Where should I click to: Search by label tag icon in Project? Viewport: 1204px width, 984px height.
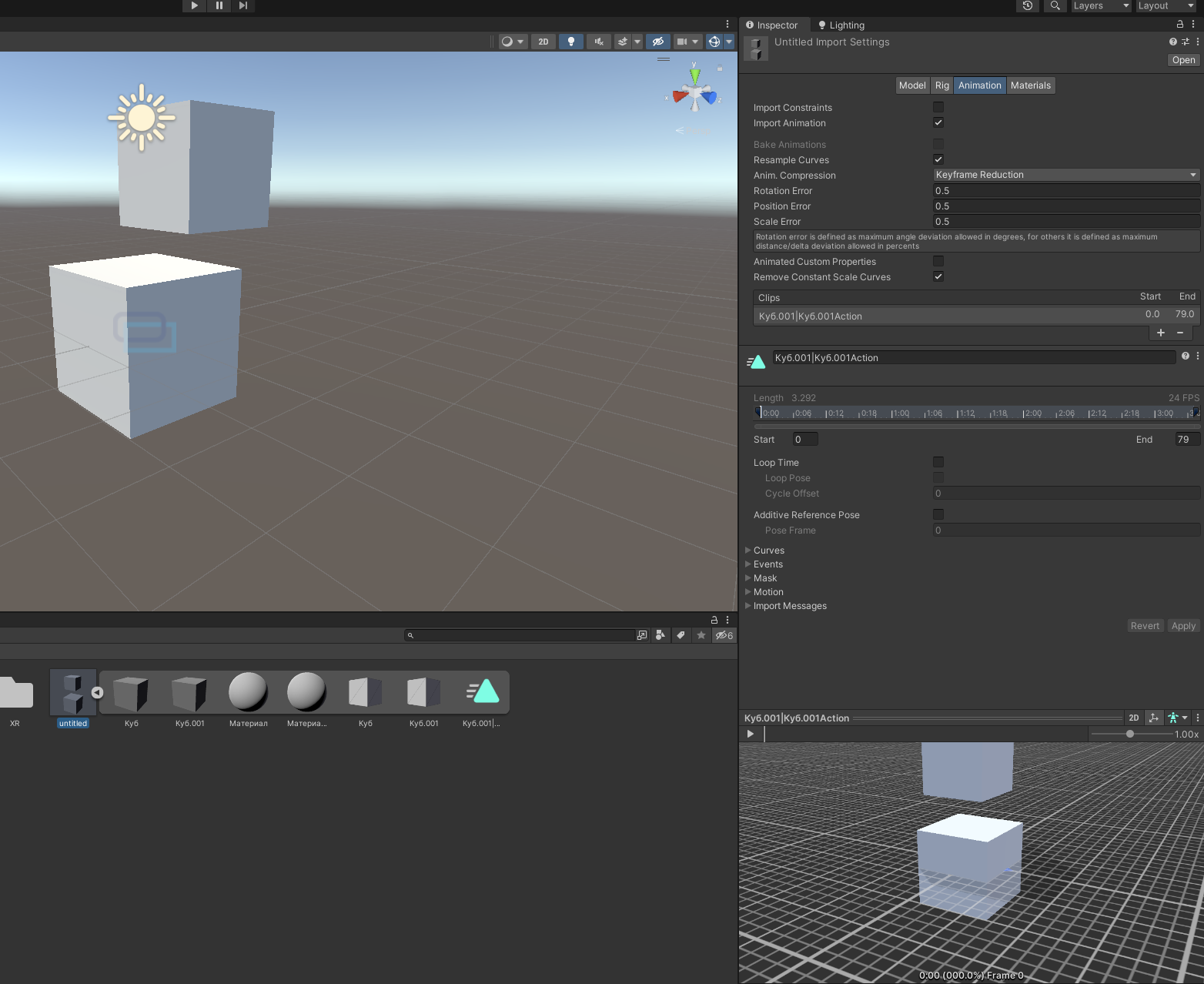click(x=681, y=635)
